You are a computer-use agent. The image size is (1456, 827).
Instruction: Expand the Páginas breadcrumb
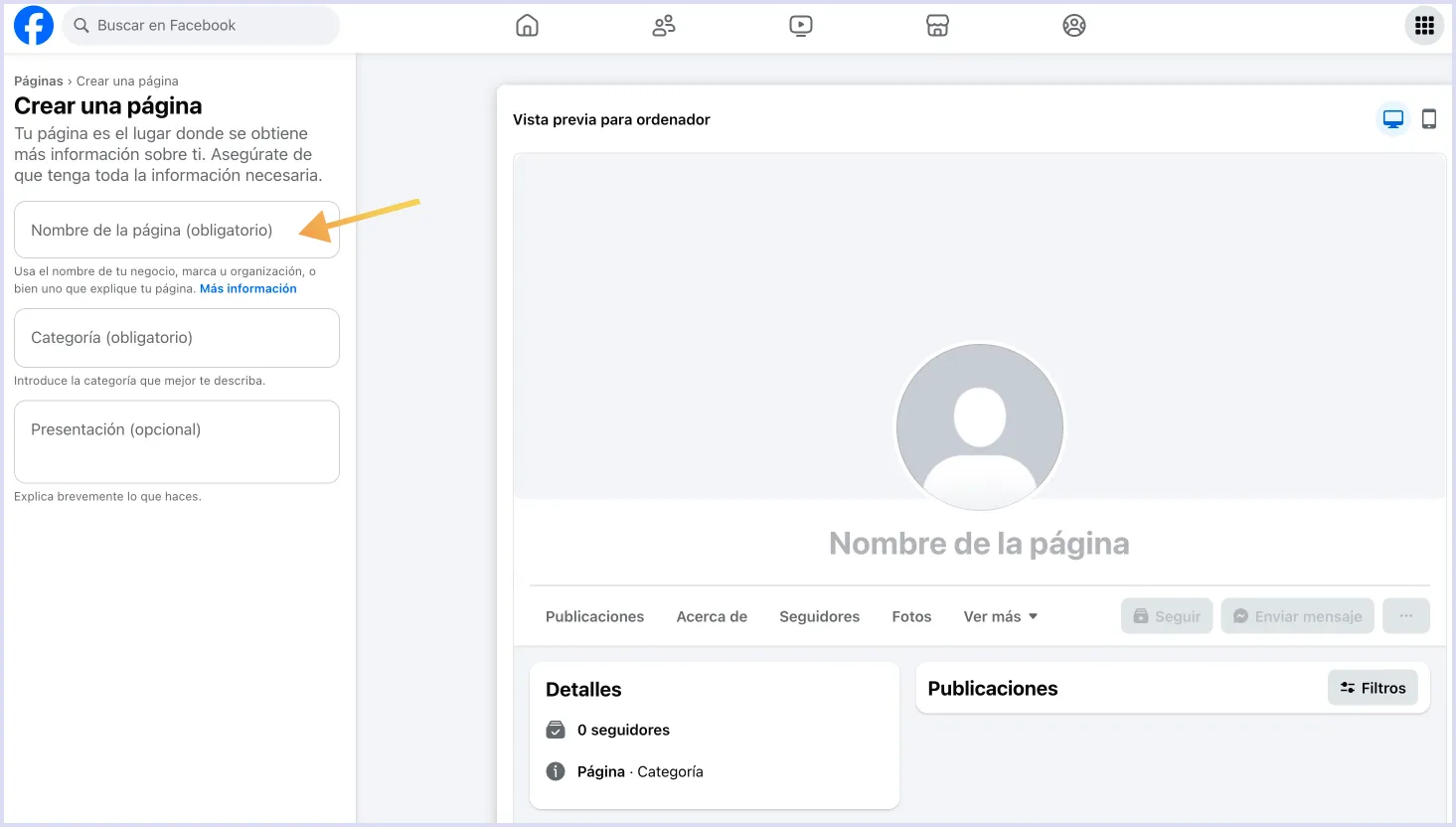tap(38, 81)
